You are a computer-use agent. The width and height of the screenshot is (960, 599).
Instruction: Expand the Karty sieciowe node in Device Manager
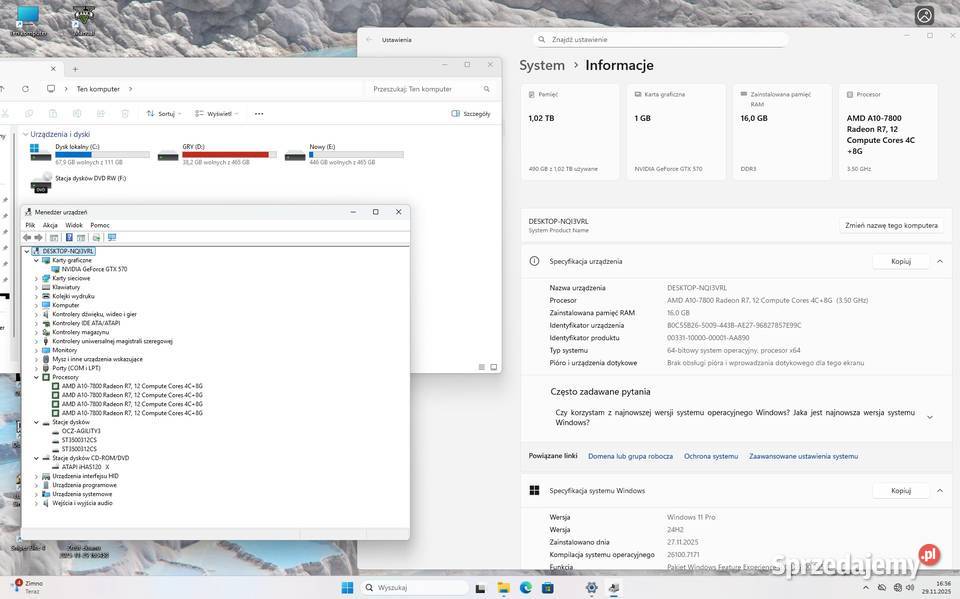[x=37, y=277]
